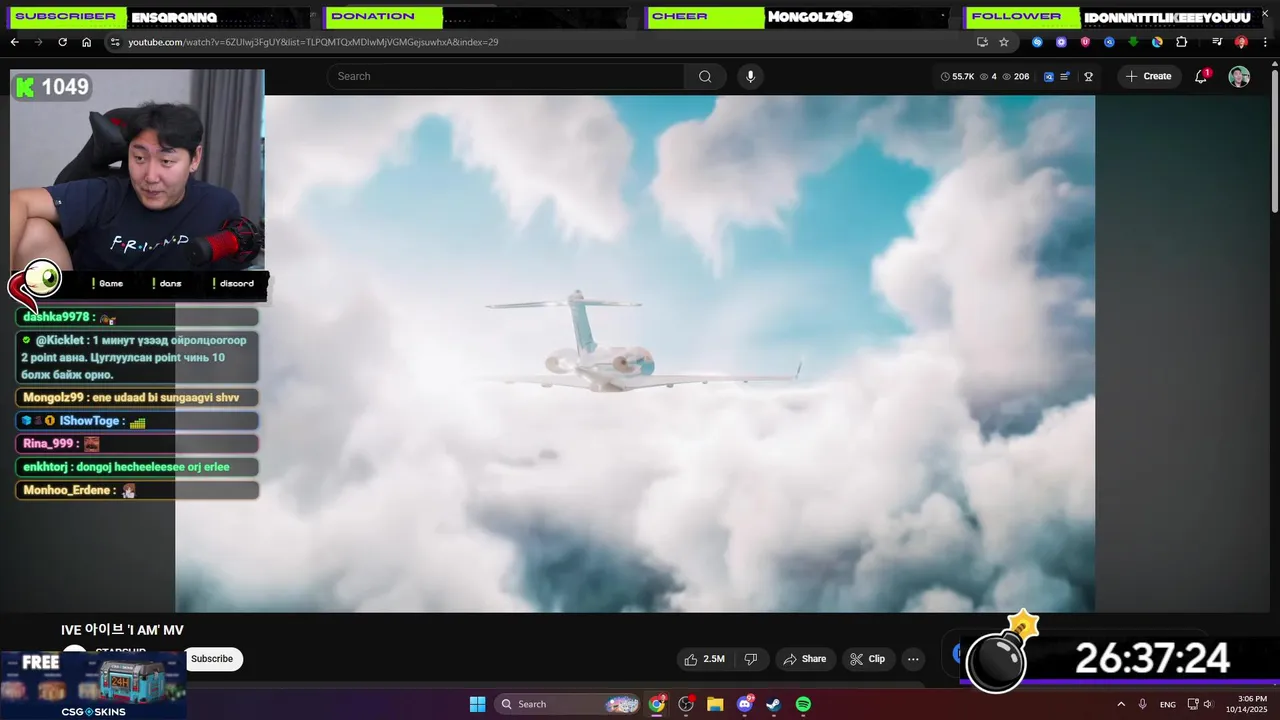Click the 55.7K clock stat

[957, 76]
